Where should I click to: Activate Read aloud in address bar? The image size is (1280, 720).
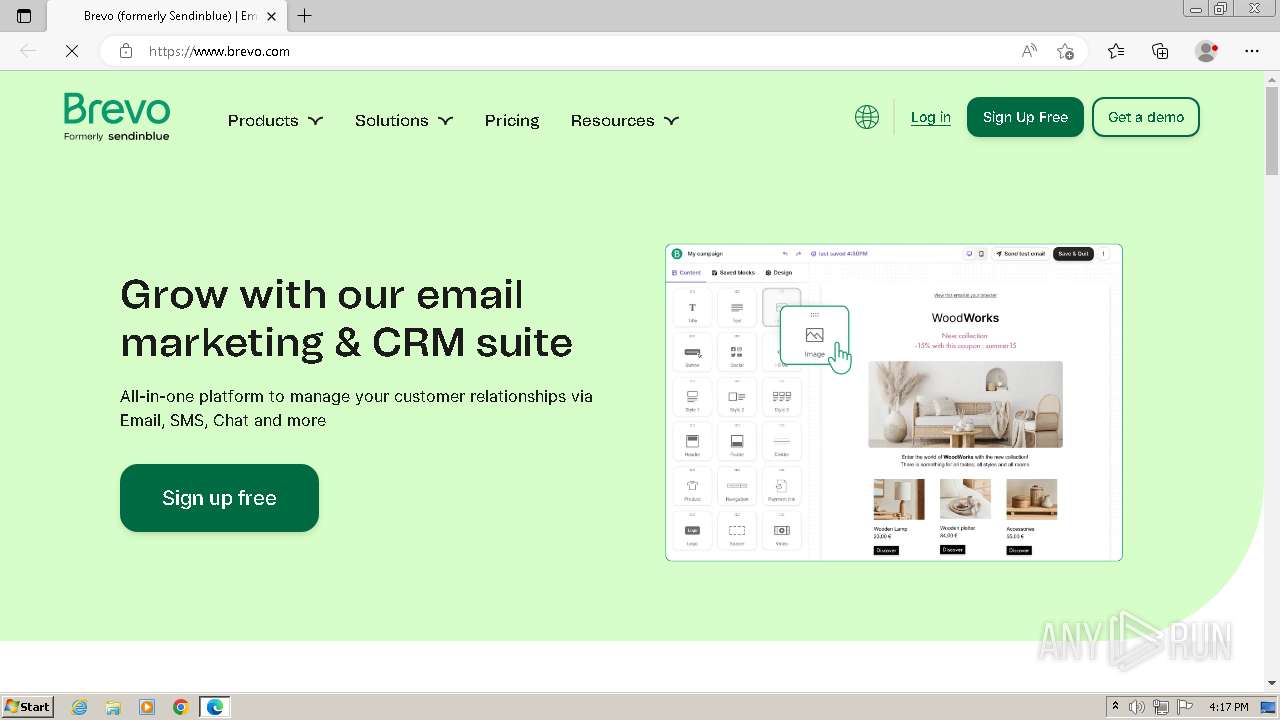pos(1029,51)
